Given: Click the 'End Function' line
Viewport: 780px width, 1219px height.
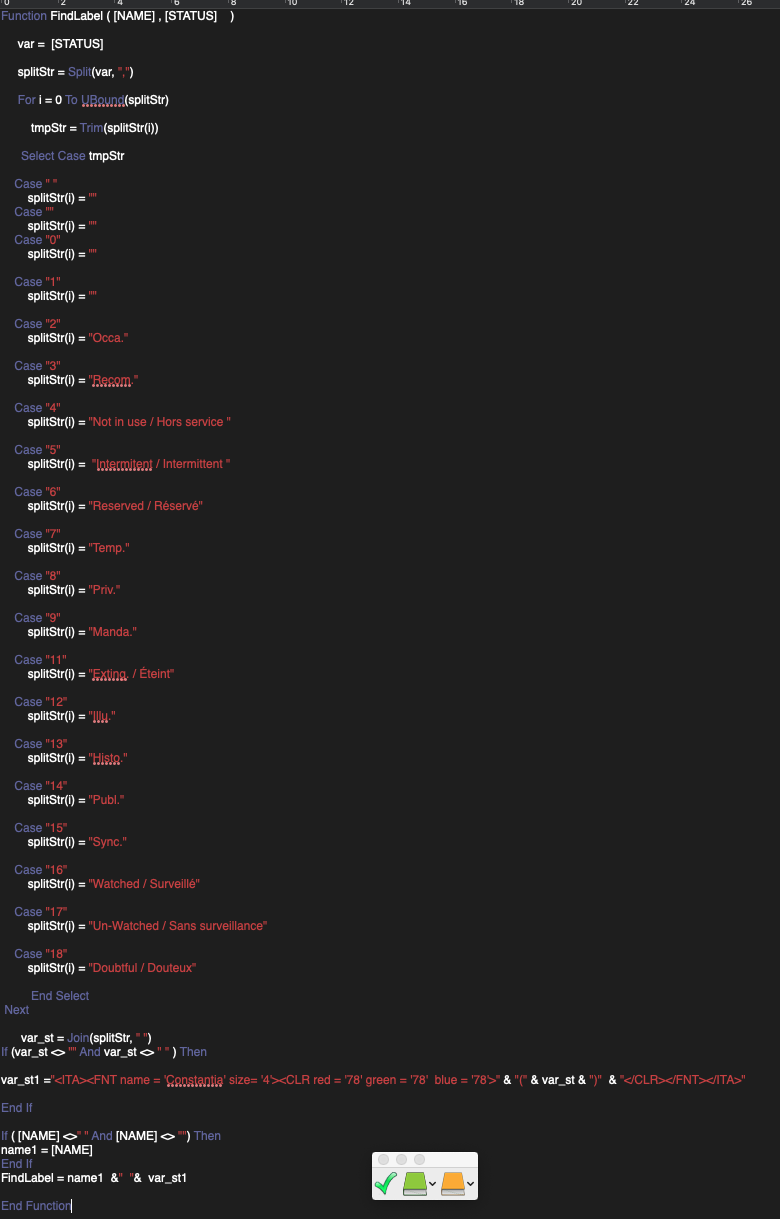Looking at the screenshot, I should (36, 1206).
